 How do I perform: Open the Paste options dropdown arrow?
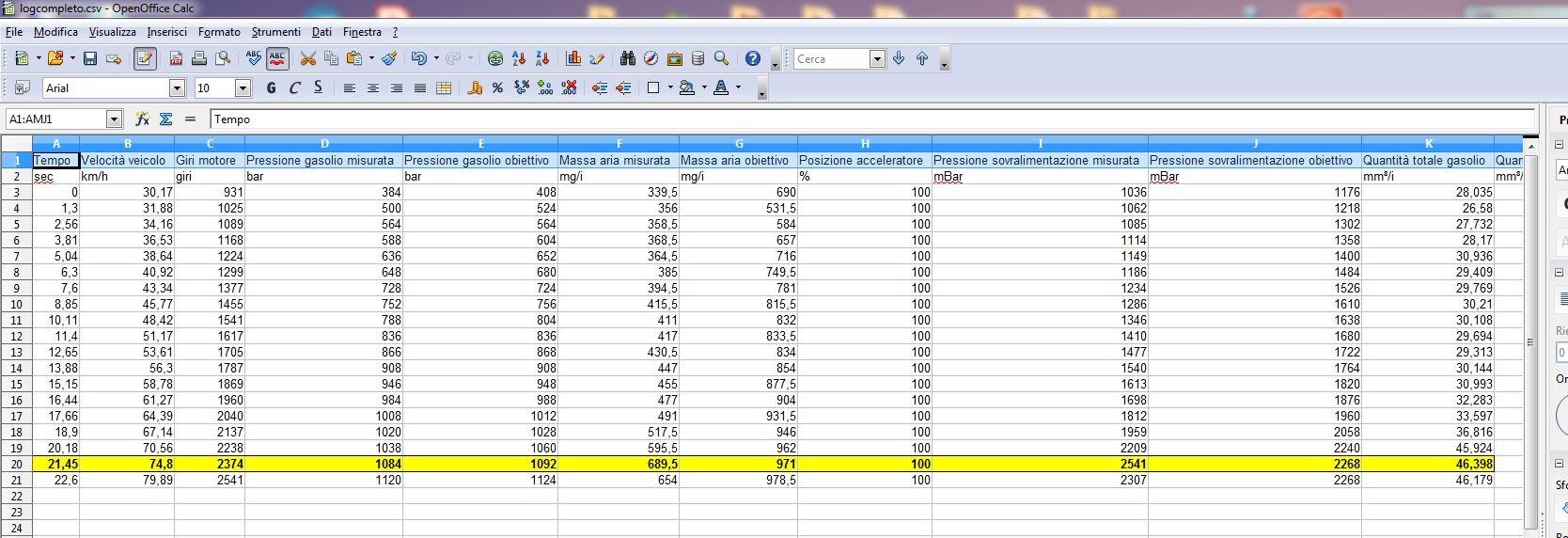coord(371,58)
